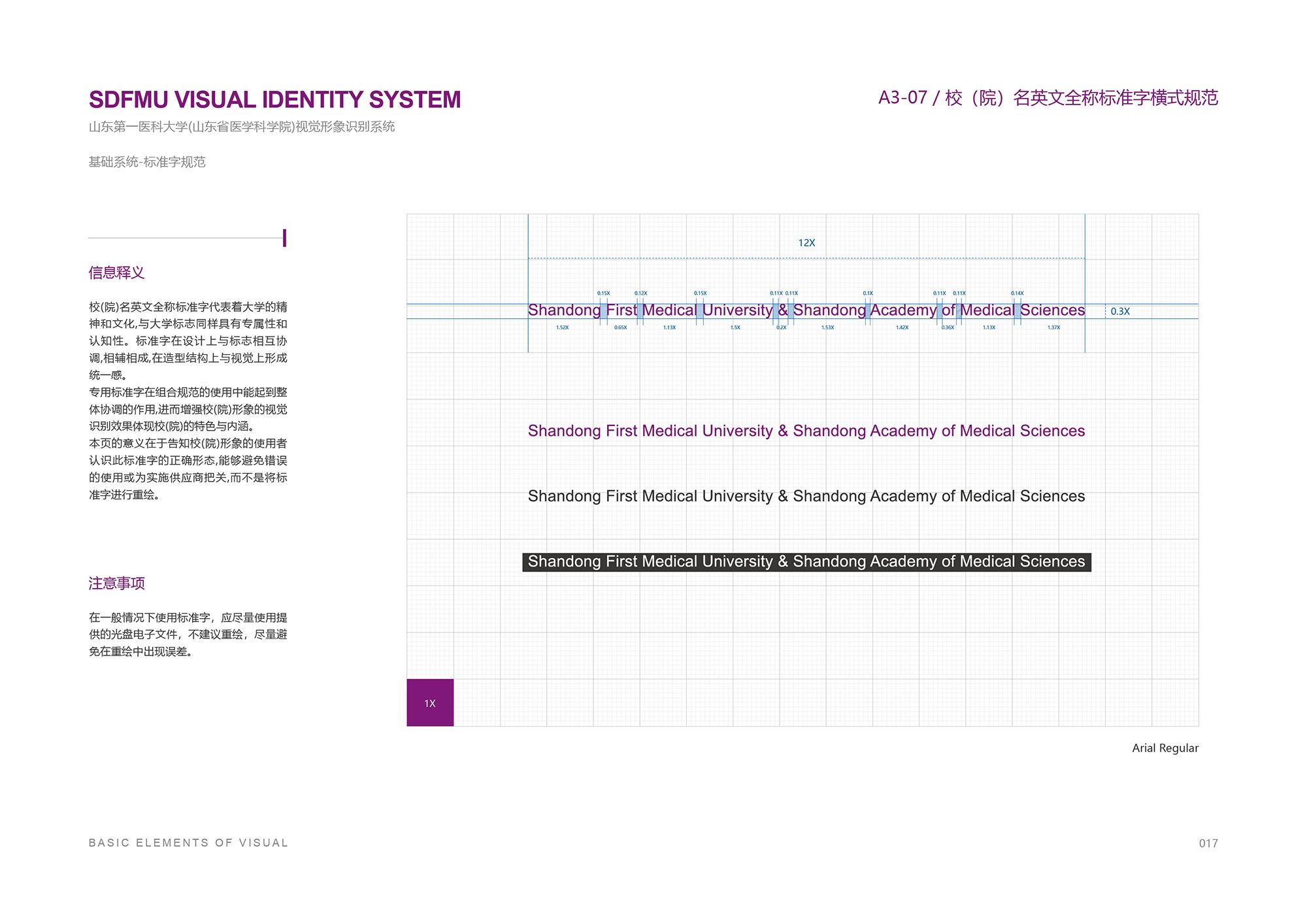Select the purple text without grid annotations
Image resolution: width=1307 pixels, height=924 pixels.
click(806, 431)
